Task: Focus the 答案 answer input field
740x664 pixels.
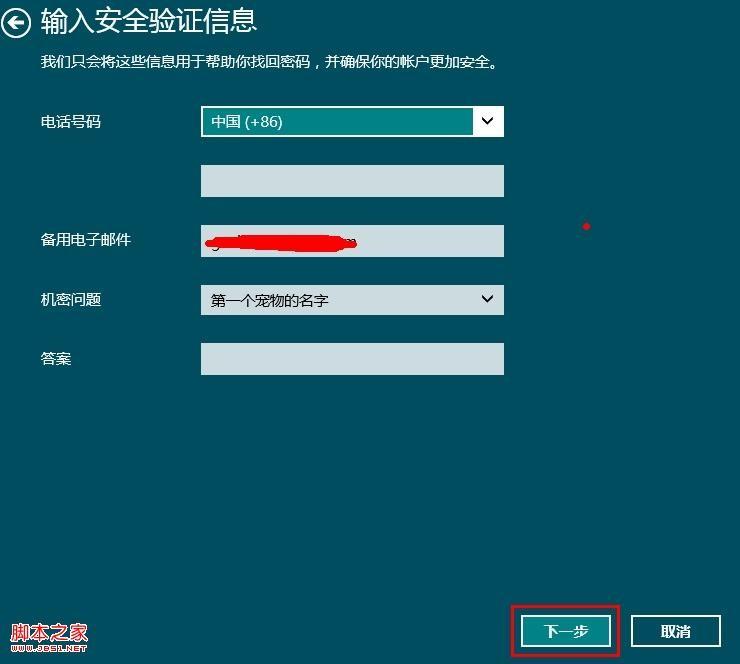Action: [352, 359]
